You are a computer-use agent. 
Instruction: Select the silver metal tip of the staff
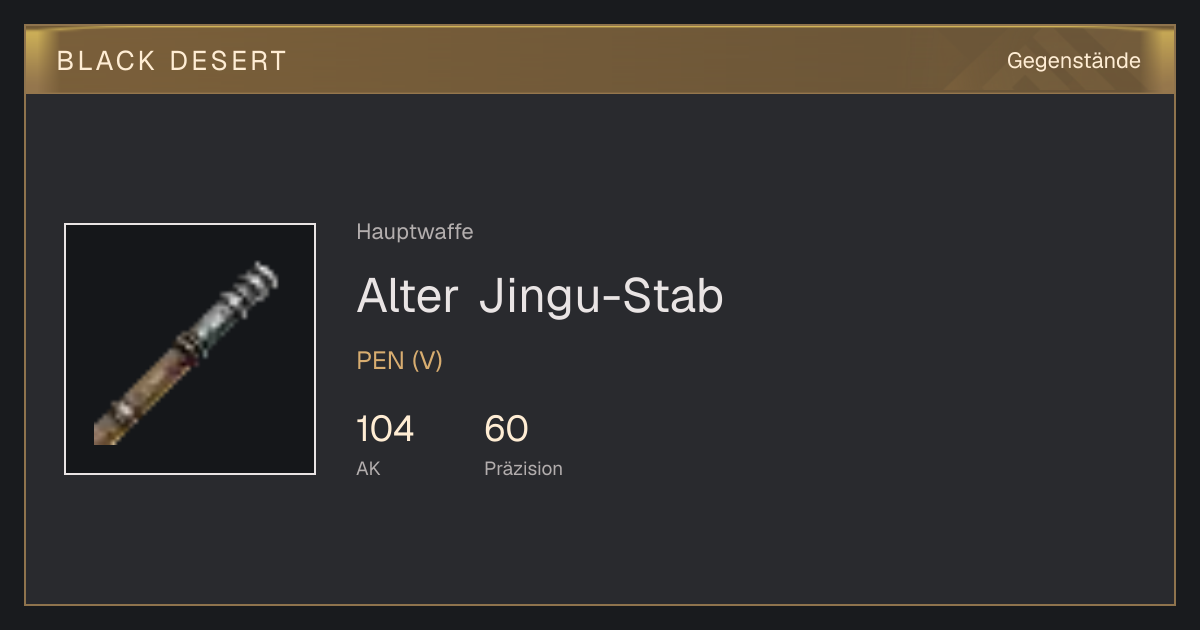251,282
